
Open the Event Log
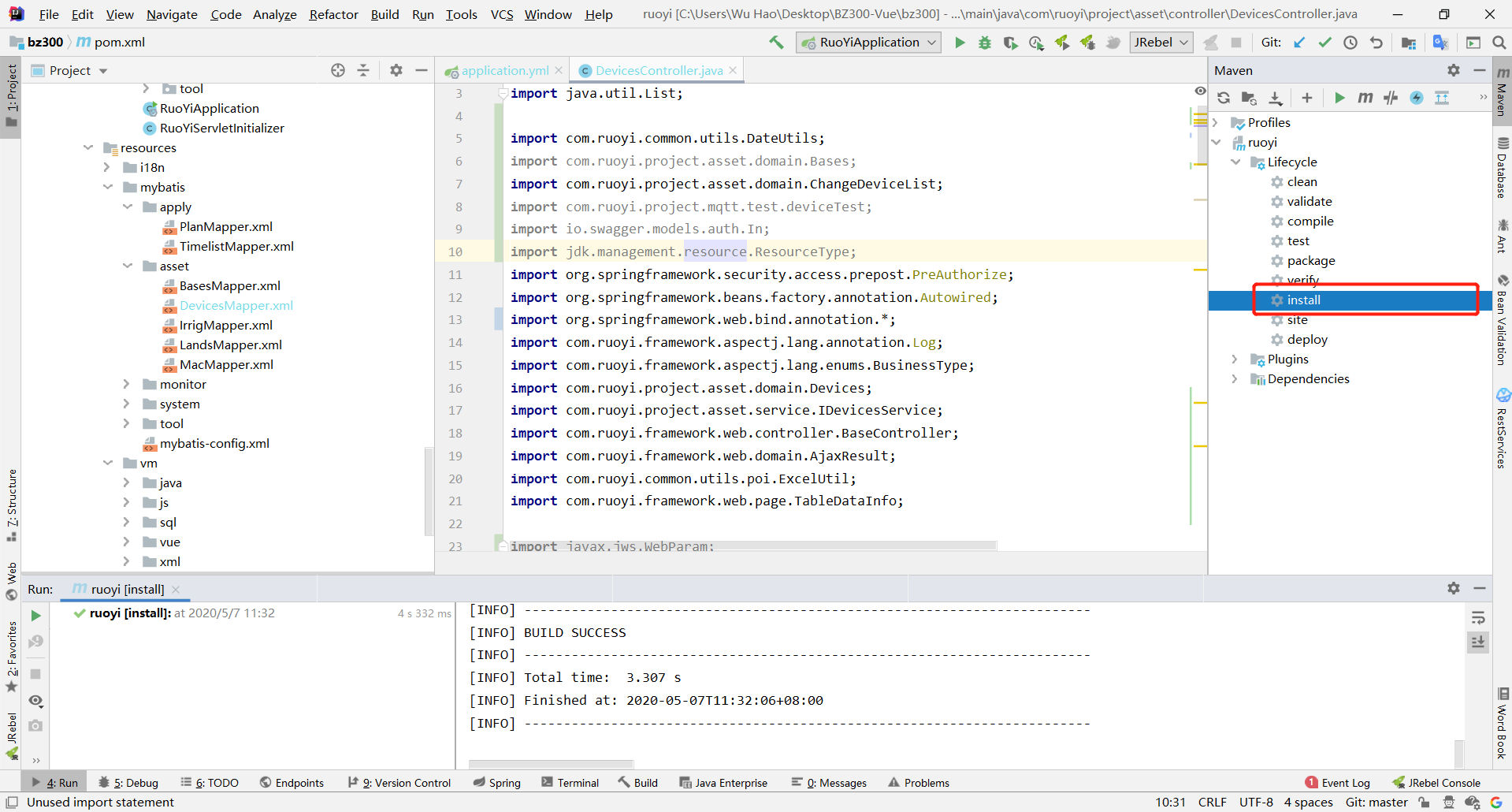coord(1338,783)
